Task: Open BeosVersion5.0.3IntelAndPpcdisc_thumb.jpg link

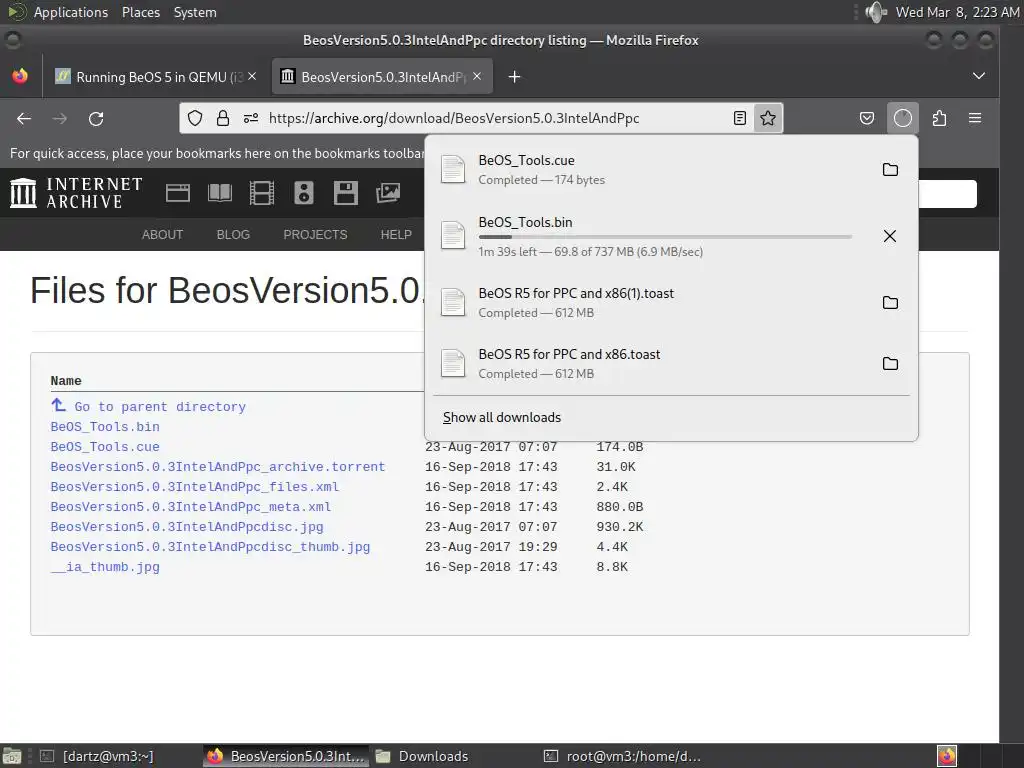Action: click(210, 547)
